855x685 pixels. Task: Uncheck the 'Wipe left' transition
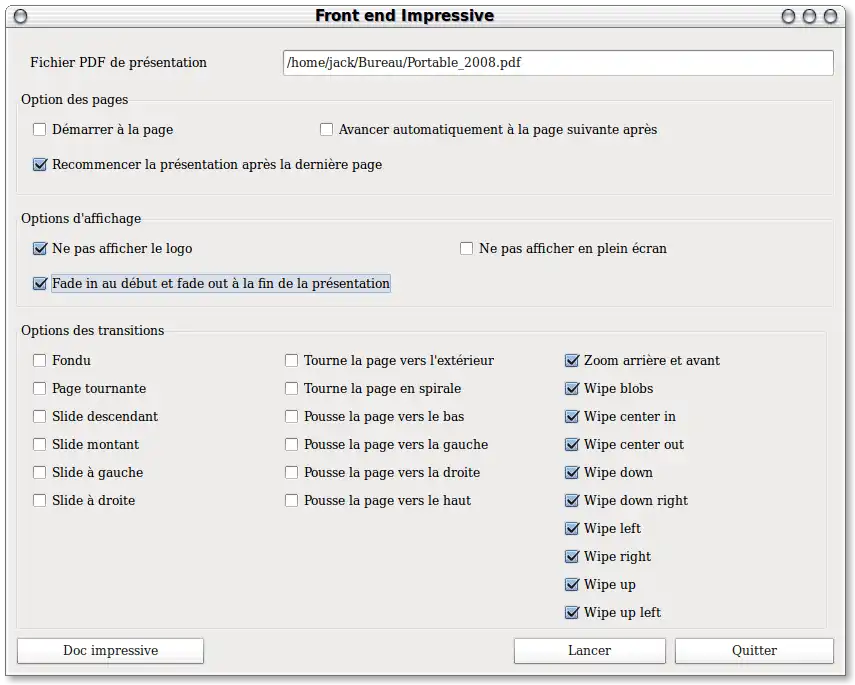click(571, 528)
